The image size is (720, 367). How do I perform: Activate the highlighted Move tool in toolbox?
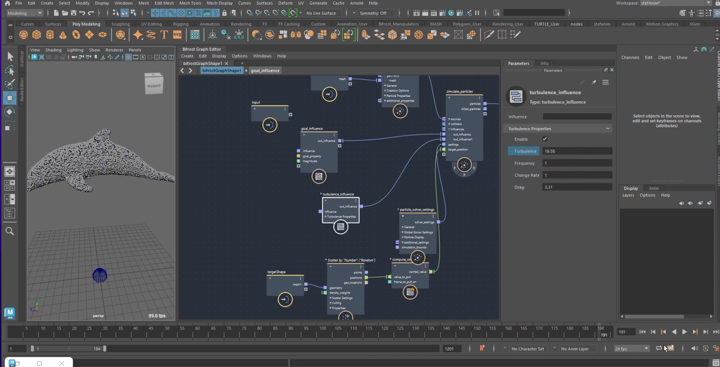coord(10,98)
